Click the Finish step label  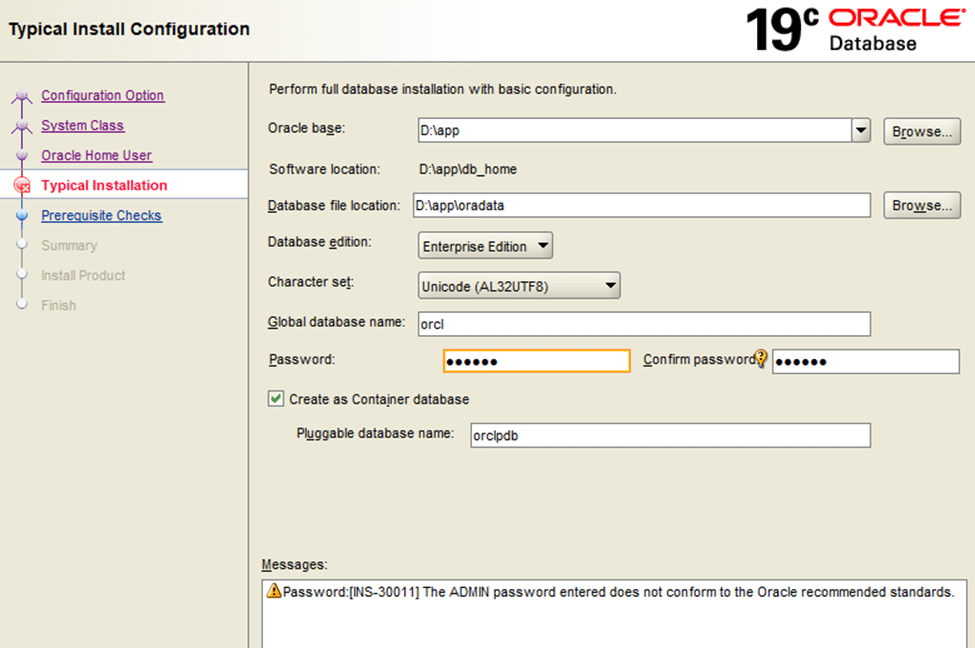(58, 305)
